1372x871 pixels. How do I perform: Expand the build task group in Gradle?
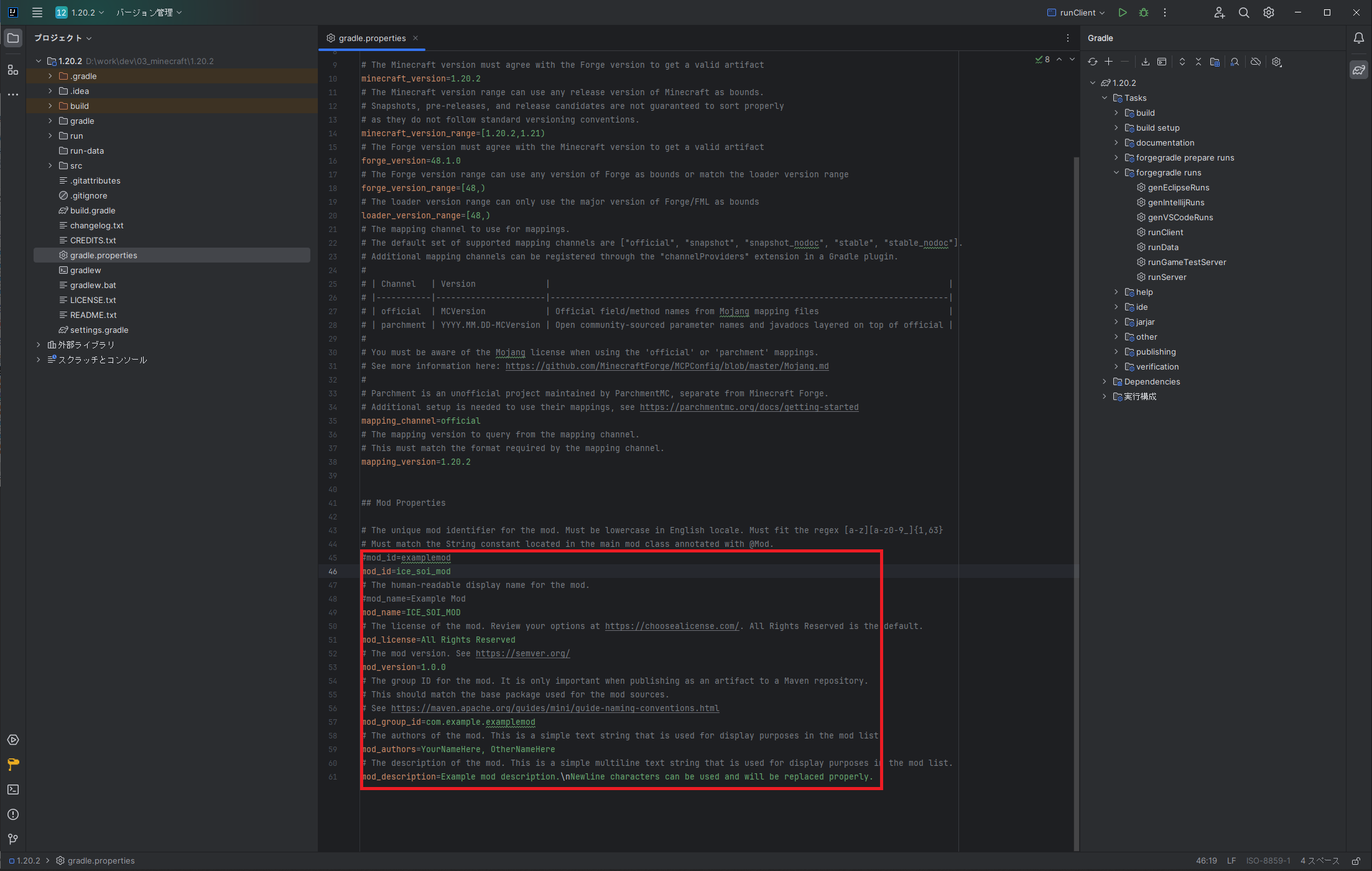[1116, 113]
